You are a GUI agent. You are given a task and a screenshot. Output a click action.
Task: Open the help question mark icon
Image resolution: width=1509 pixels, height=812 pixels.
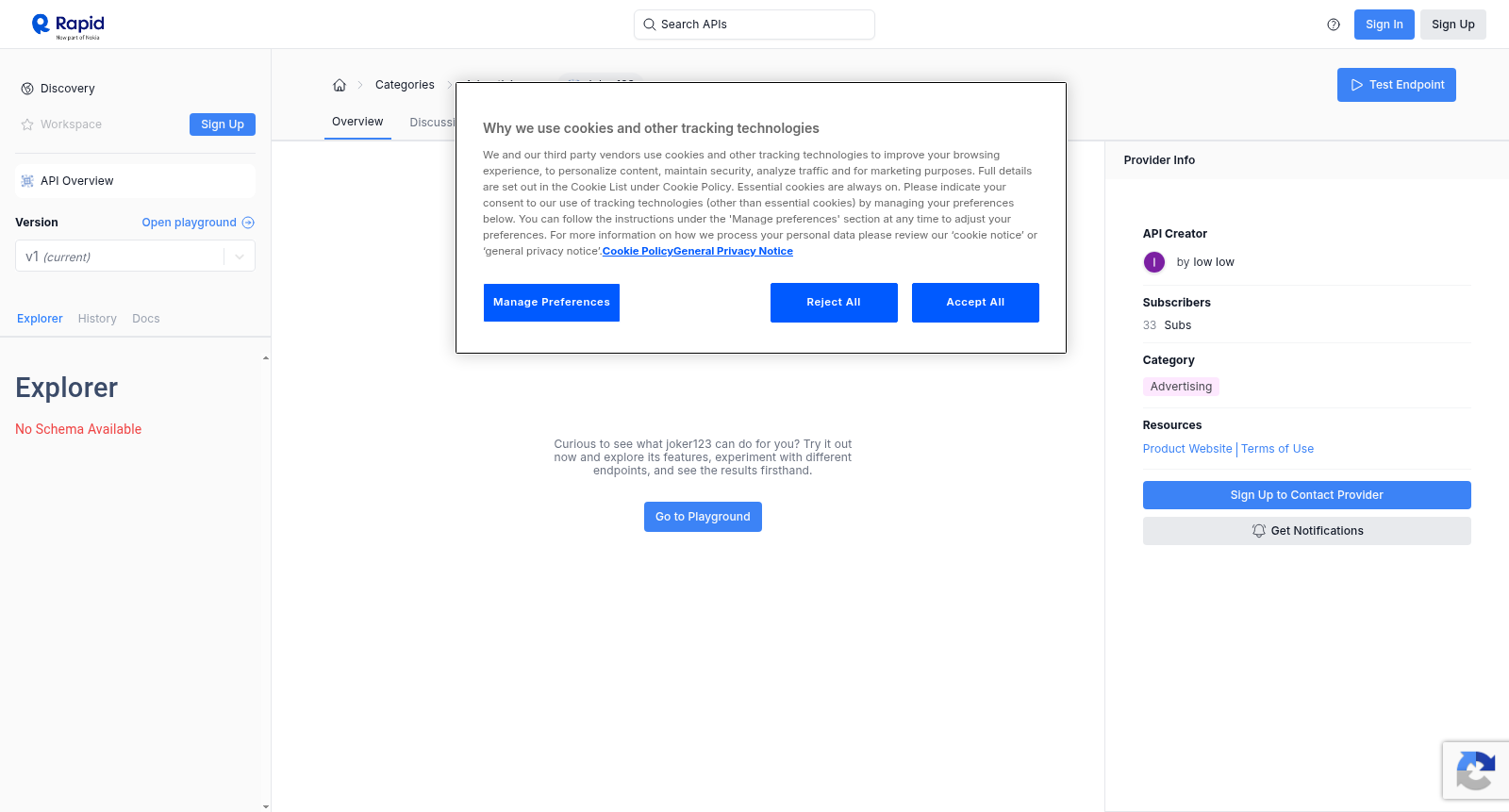(x=1334, y=25)
